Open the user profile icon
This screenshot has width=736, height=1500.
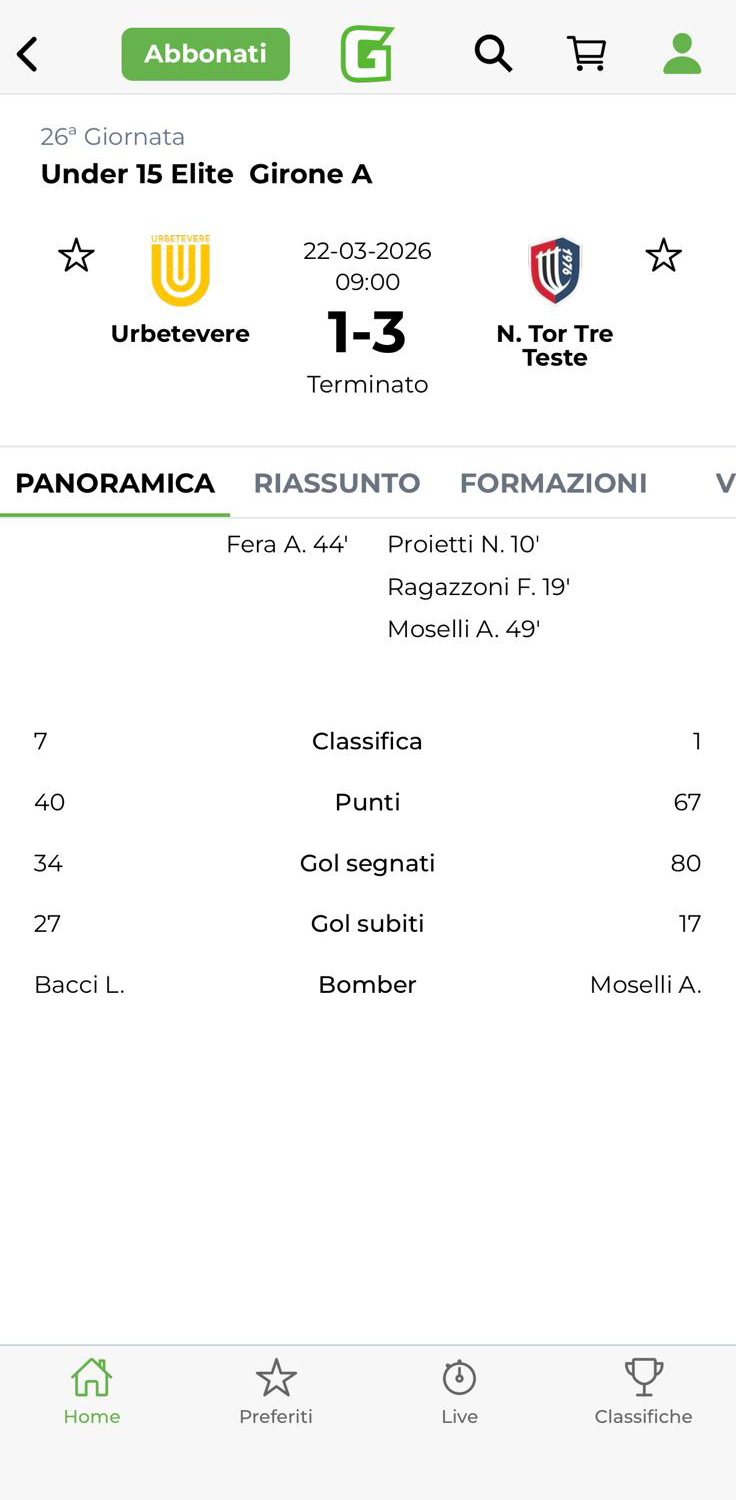point(682,54)
